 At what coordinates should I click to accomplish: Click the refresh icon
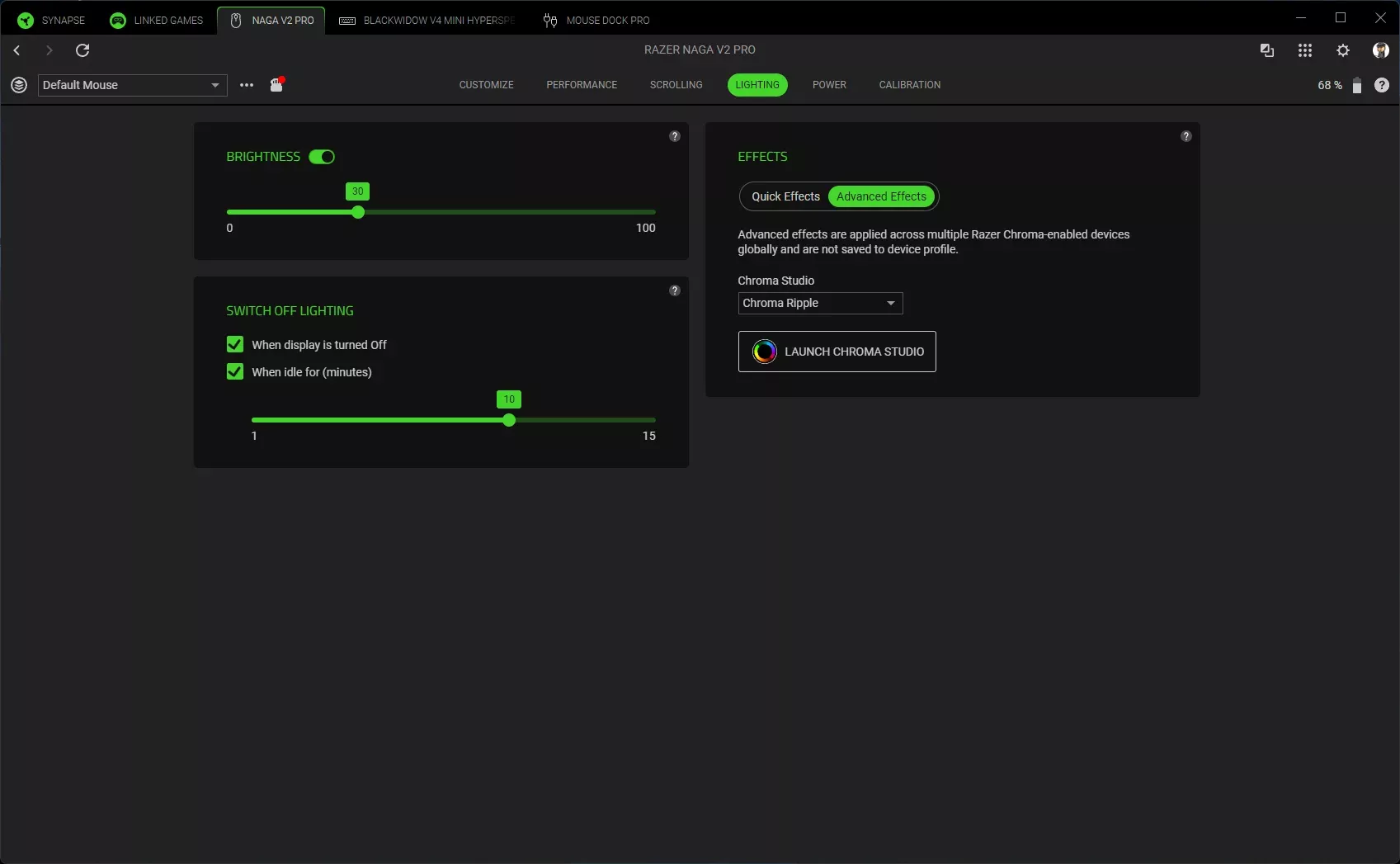click(x=82, y=50)
